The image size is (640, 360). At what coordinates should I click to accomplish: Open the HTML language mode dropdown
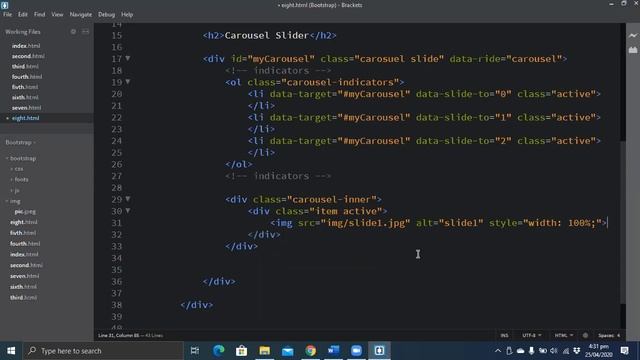[x=564, y=335]
